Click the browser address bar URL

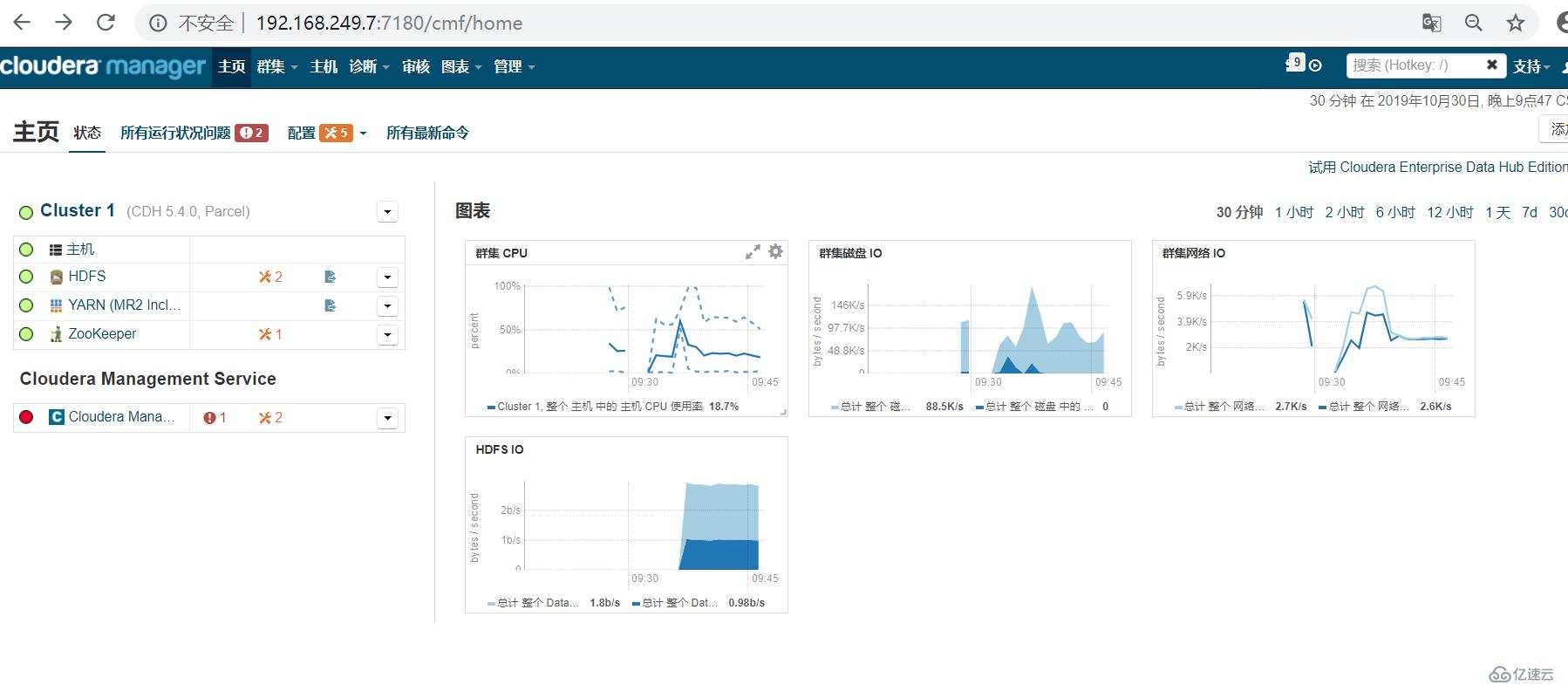coord(389,23)
